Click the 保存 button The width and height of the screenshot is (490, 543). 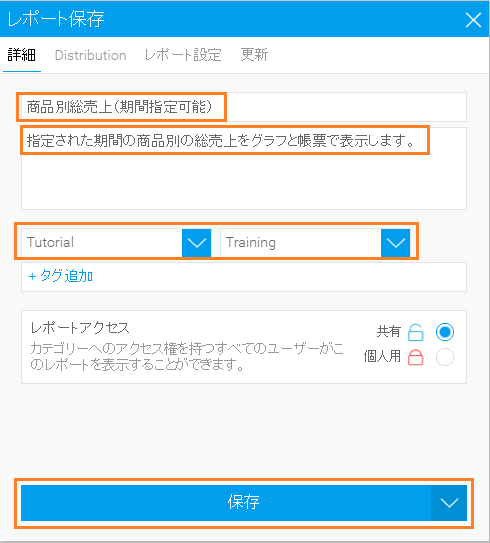[226, 503]
